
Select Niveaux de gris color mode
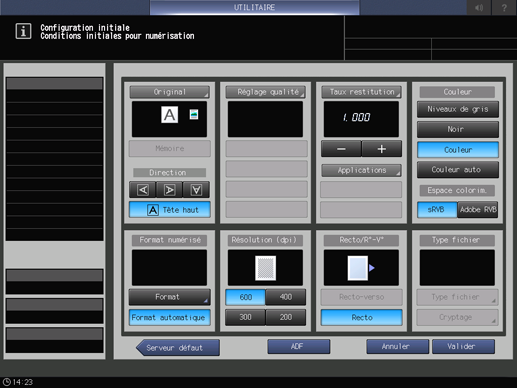[x=458, y=109]
